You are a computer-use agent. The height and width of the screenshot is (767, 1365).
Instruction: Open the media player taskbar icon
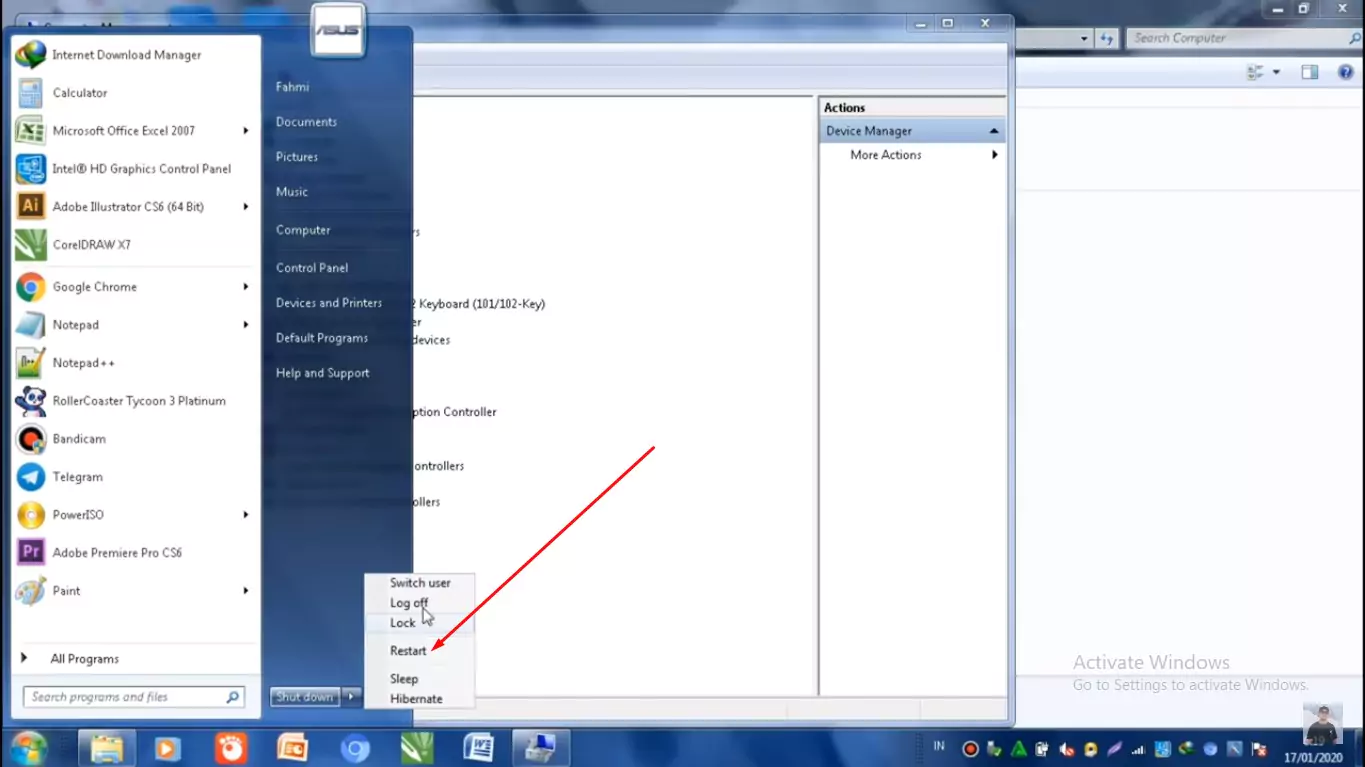(168, 748)
